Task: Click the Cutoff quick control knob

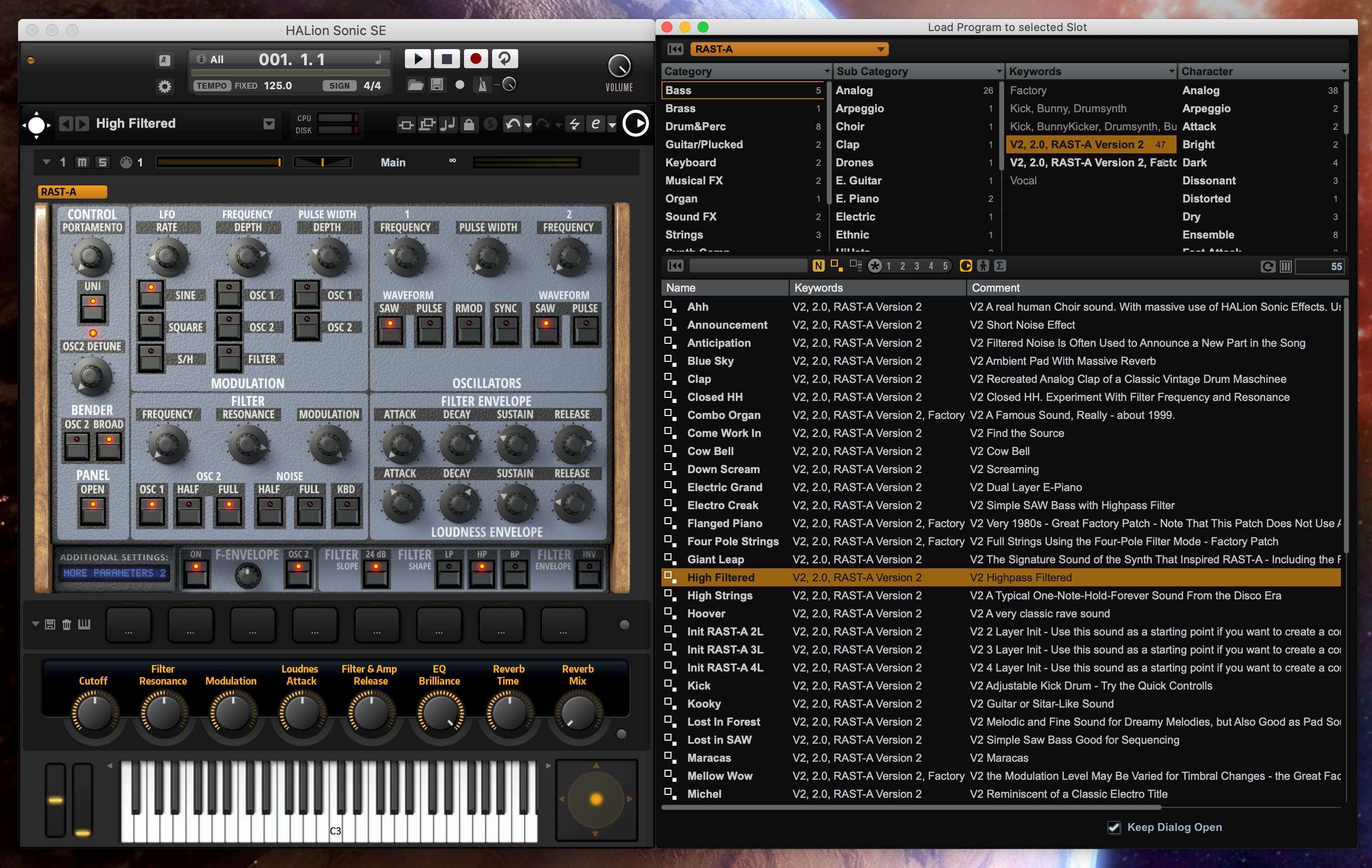Action: pos(94,713)
